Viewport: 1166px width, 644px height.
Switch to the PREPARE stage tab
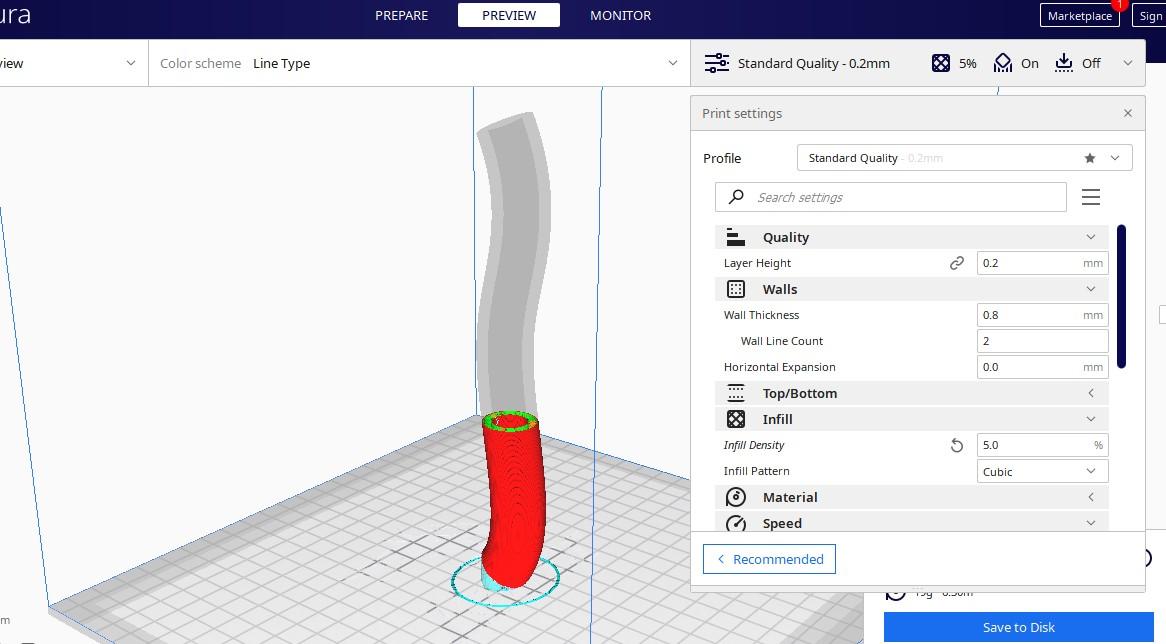click(x=401, y=16)
